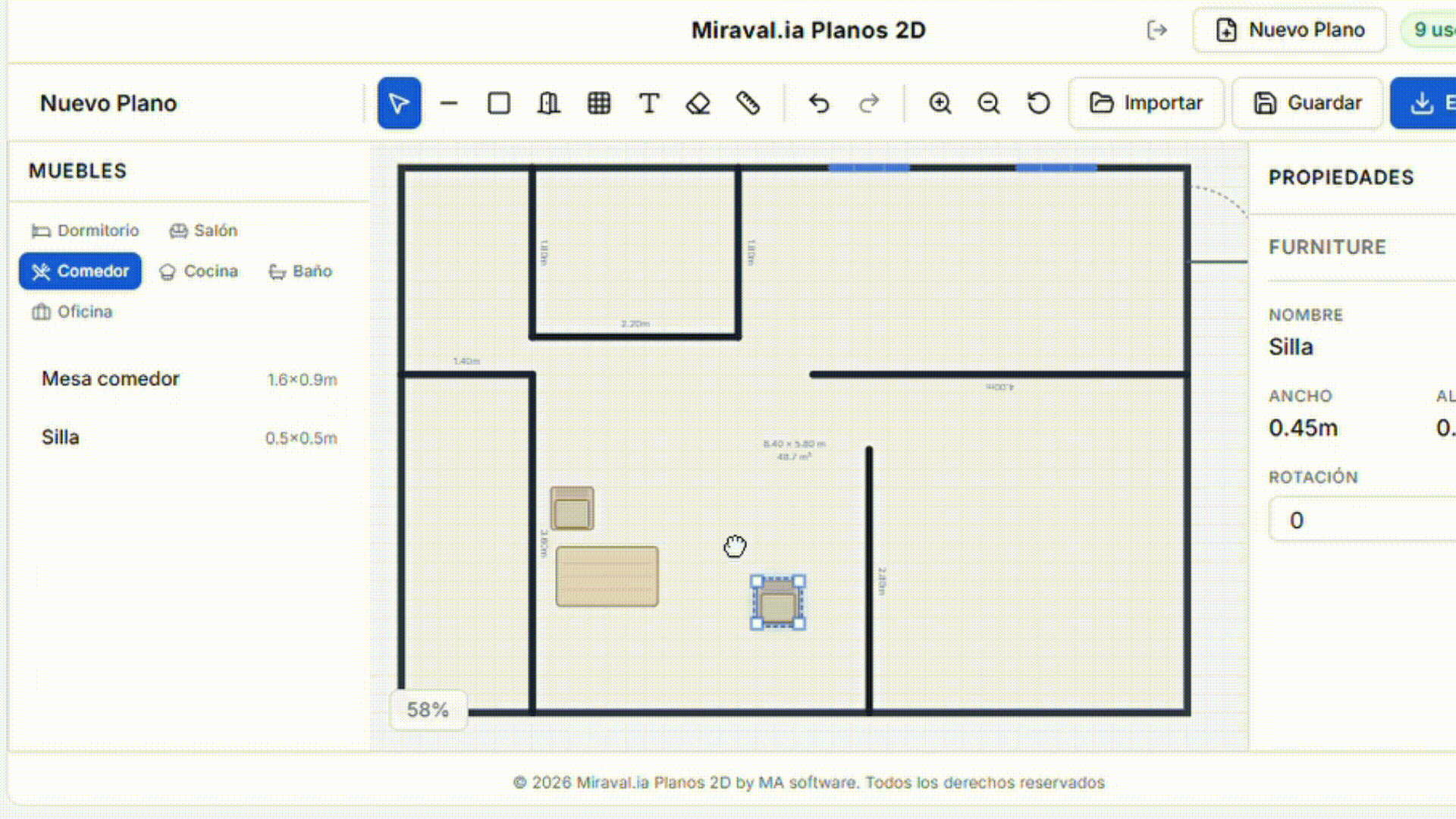The width and height of the screenshot is (1456, 819).
Task: Select the ruler measure tool
Action: click(748, 103)
